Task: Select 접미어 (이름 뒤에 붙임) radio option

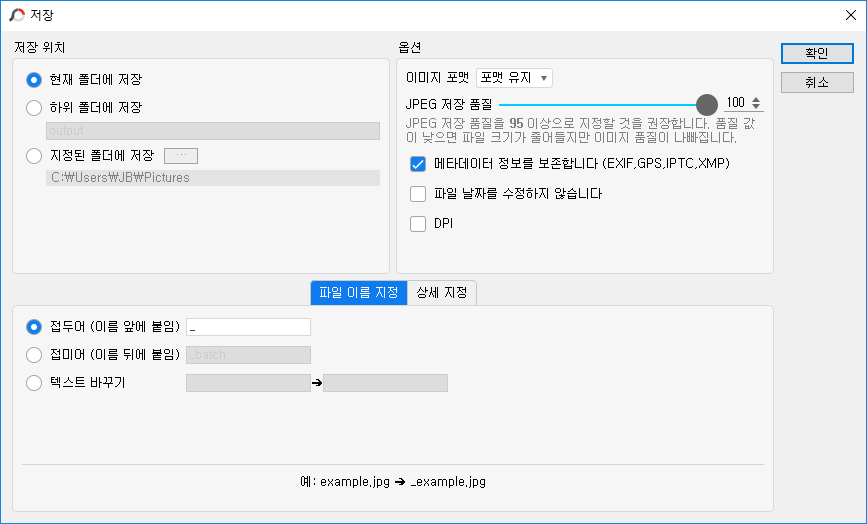Action: (x=34, y=355)
